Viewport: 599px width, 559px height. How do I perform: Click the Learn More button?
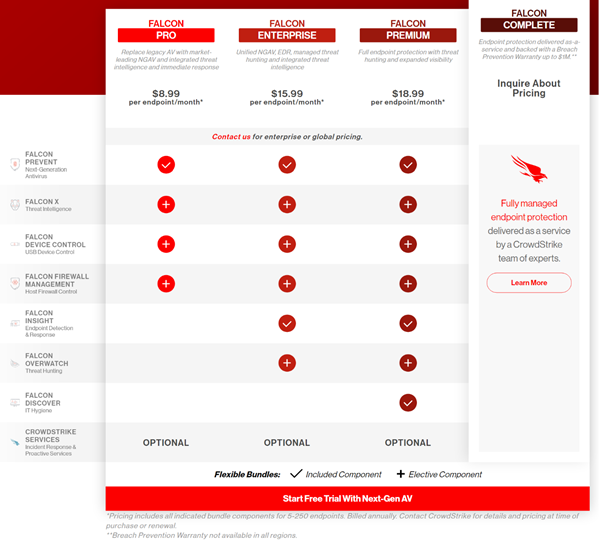tap(529, 283)
